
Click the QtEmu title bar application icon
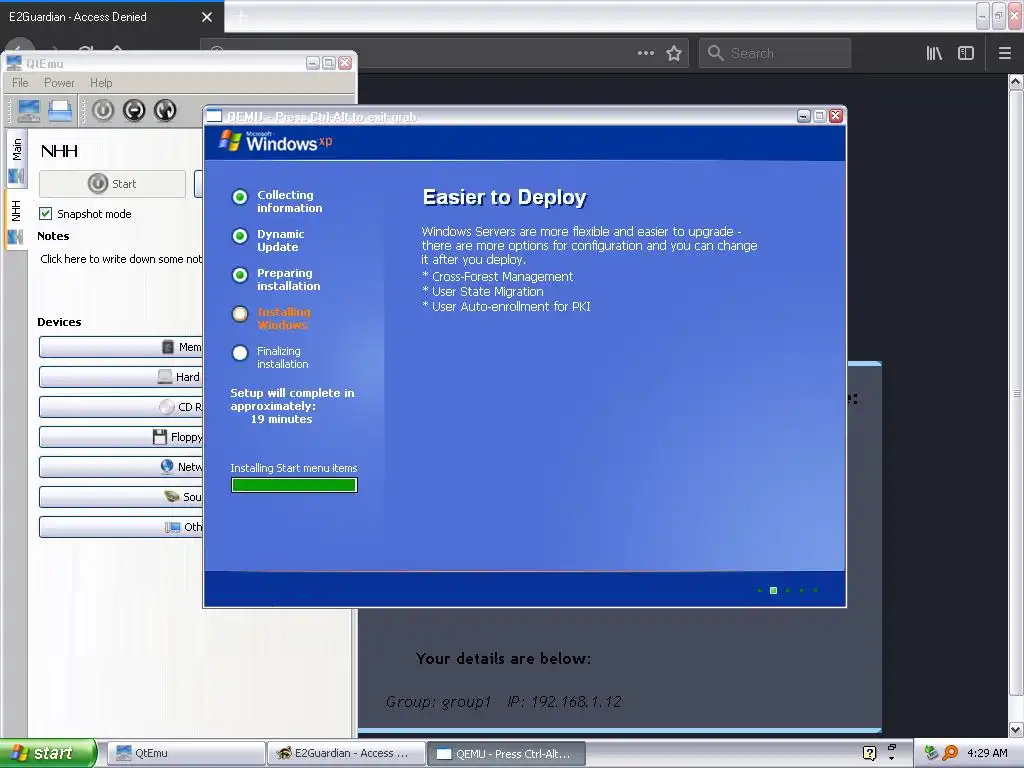click(x=14, y=63)
